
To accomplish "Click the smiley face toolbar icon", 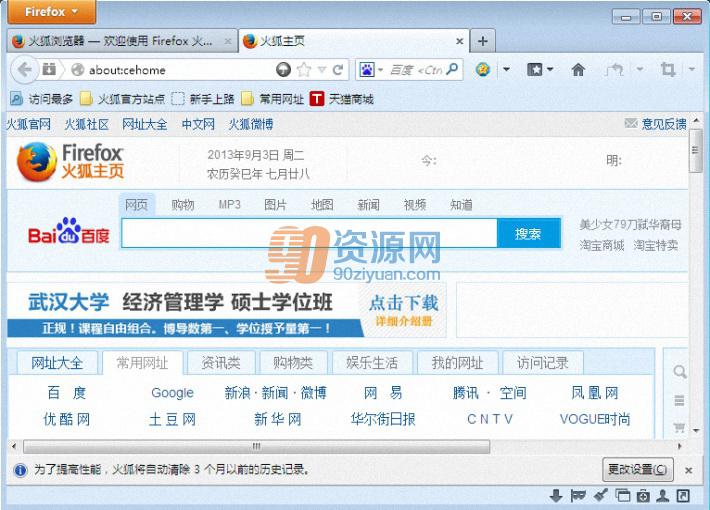I will [483, 69].
